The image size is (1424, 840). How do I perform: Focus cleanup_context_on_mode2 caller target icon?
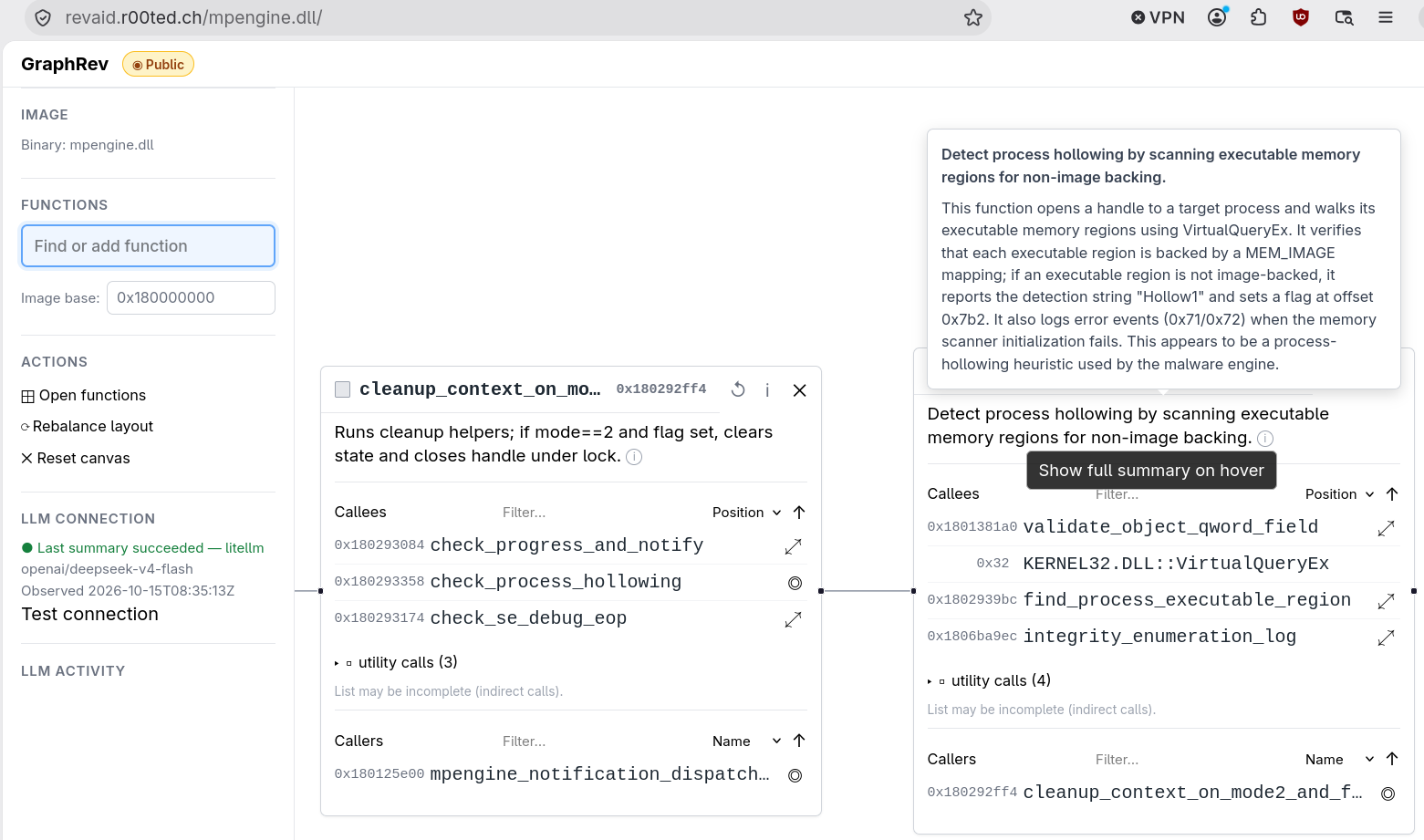click(x=1388, y=793)
